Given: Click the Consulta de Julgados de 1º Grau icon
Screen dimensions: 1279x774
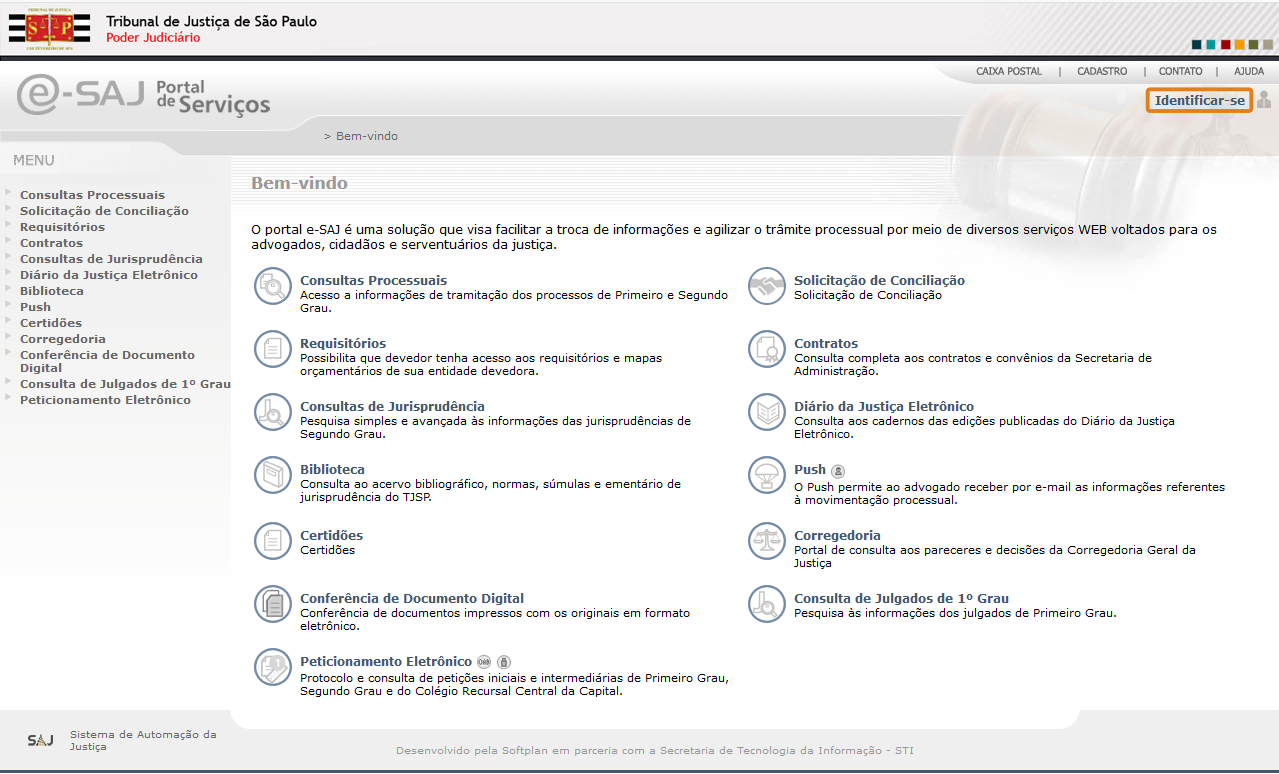Looking at the screenshot, I should (x=767, y=604).
